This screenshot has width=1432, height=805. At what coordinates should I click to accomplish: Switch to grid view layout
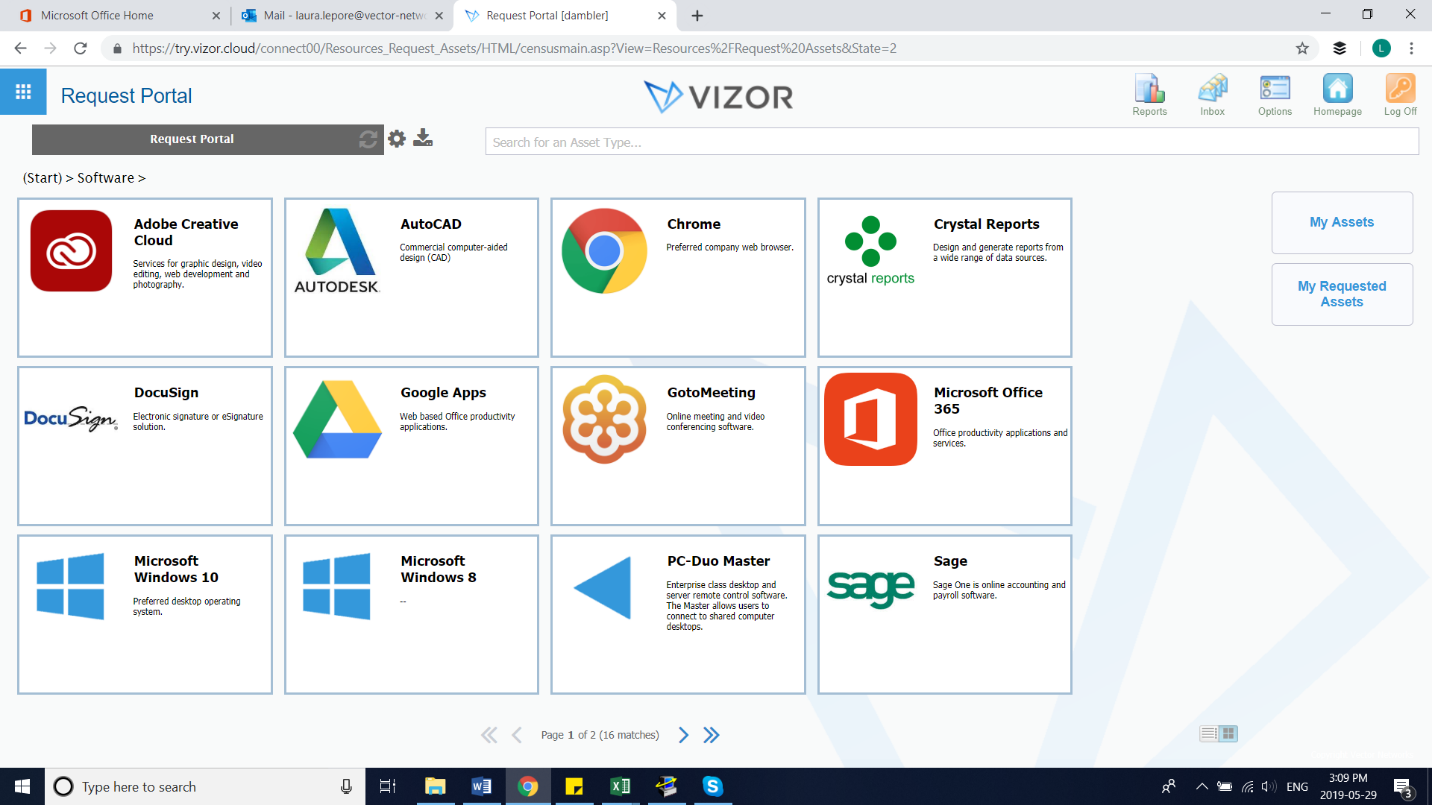(1226, 733)
